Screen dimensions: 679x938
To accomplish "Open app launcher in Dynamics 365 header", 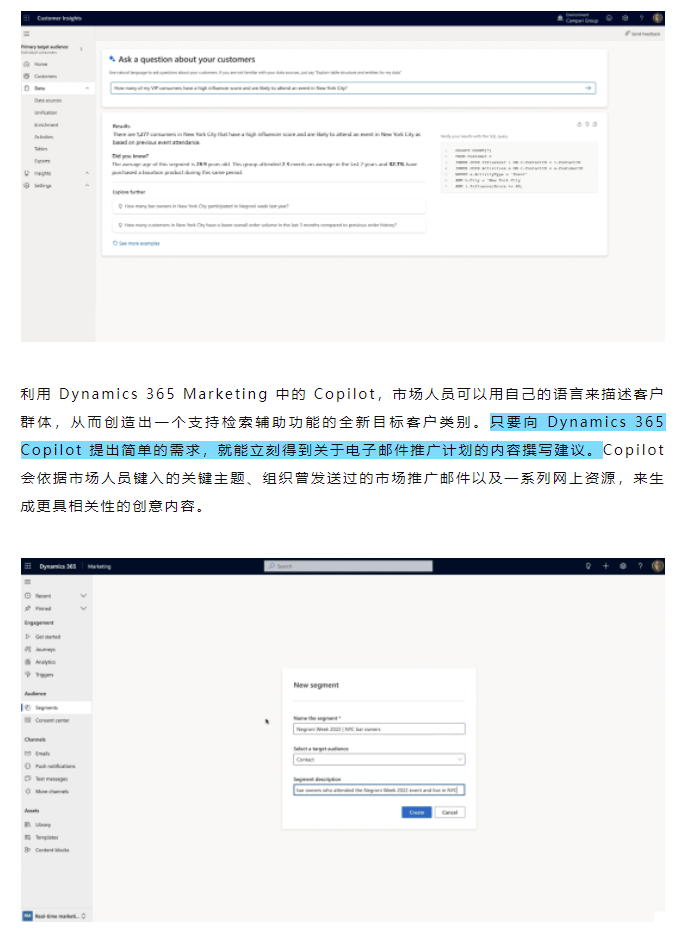I will click(28, 566).
